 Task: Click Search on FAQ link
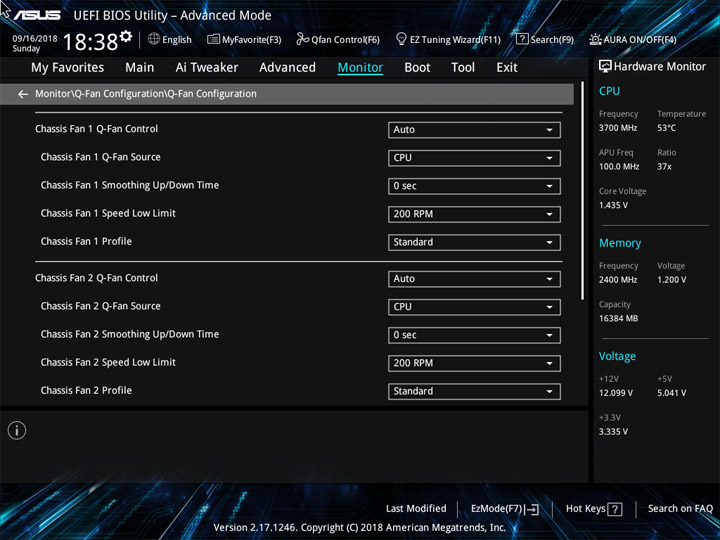point(681,509)
